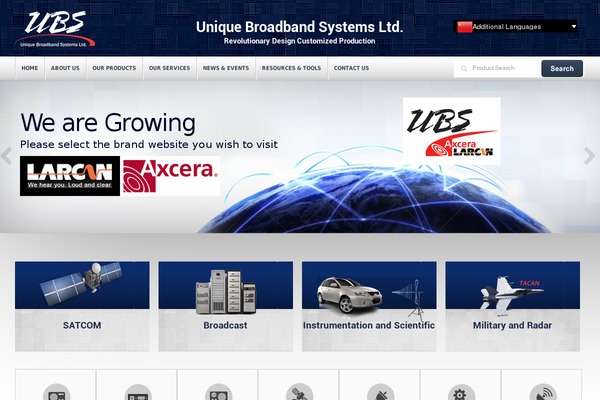This screenshot has height=400, width=600.
Task: Focus the Product Search input field
Action: tap(497, 69)
